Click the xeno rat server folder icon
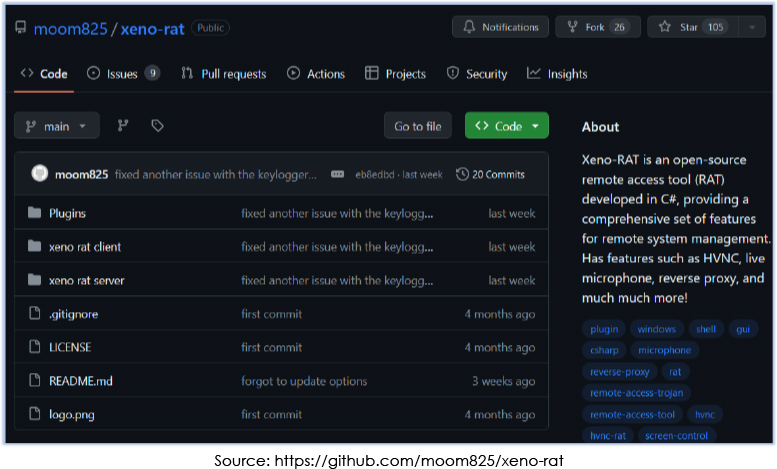This screenshot has width=777, height=469. [x=34, y=280]
